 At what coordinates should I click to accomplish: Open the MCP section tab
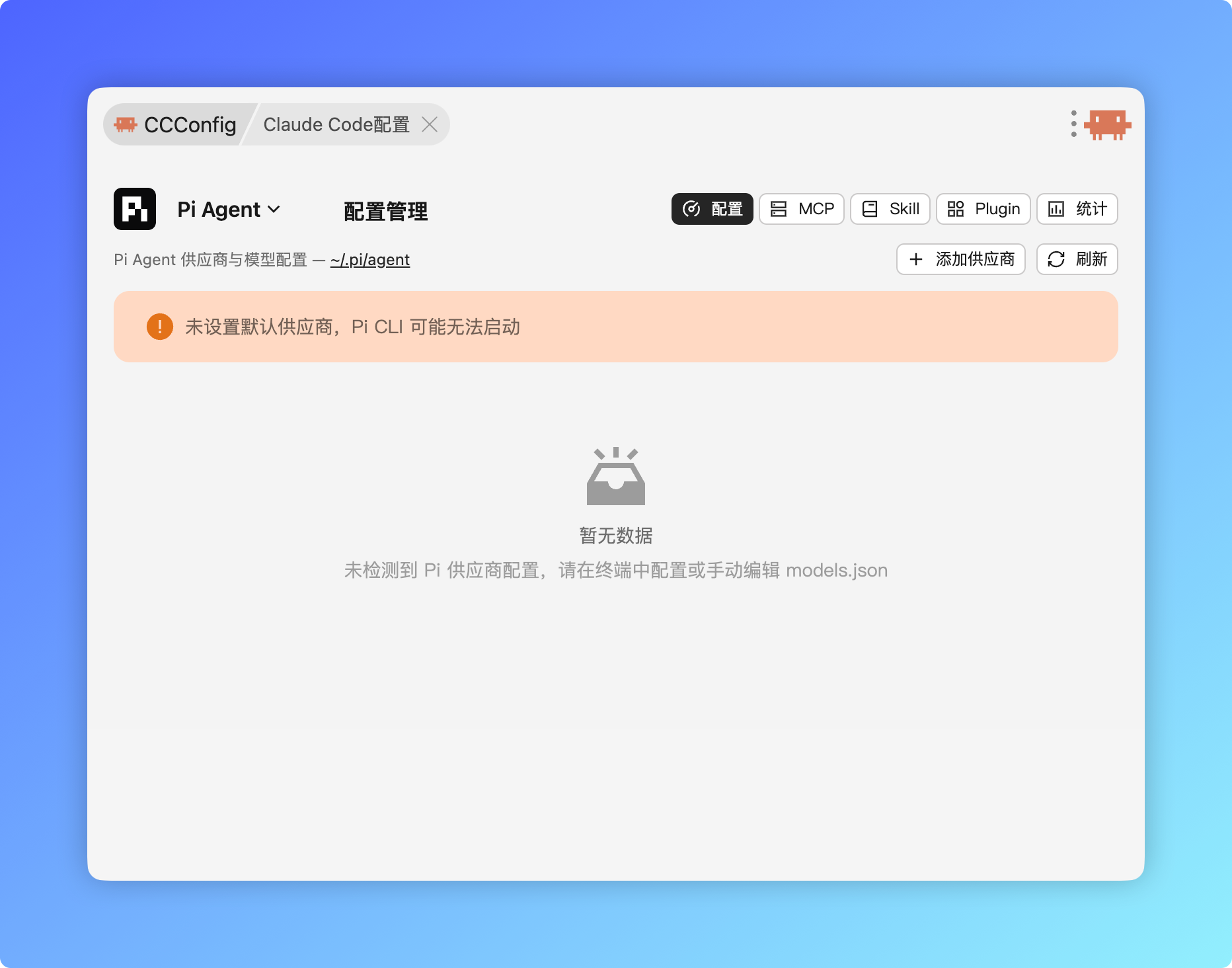click(x=802, y=209)
